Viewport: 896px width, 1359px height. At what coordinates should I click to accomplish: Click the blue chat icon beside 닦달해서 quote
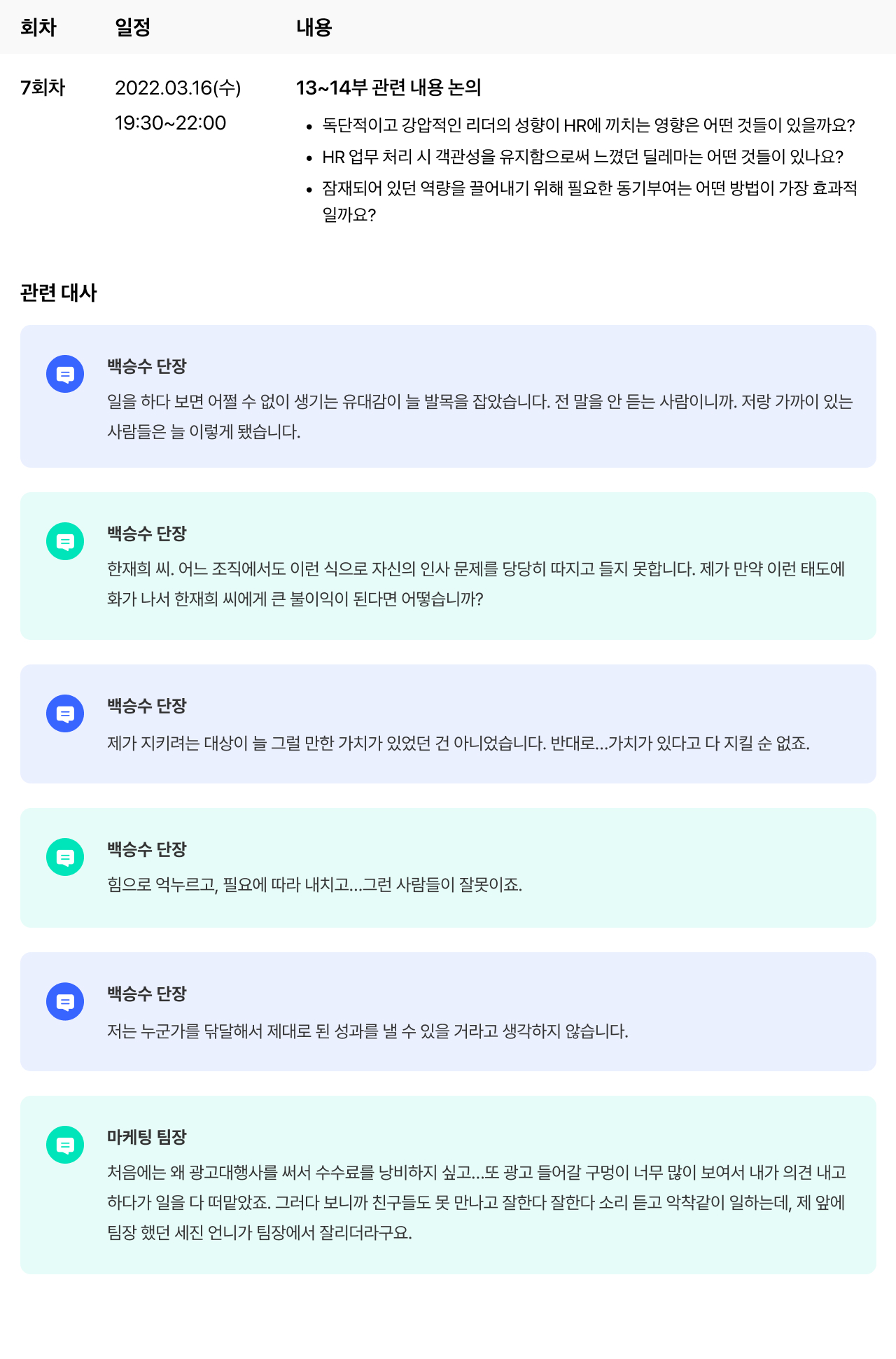click(65, 1002)
